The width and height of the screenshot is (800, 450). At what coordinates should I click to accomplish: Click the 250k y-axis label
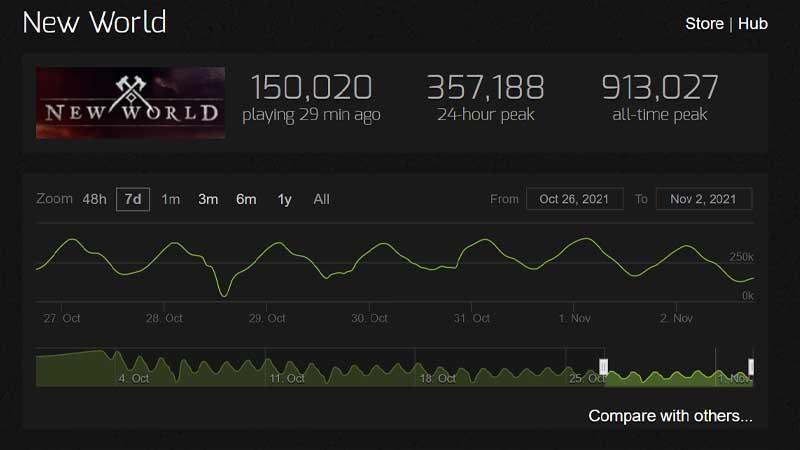(741, 257)
